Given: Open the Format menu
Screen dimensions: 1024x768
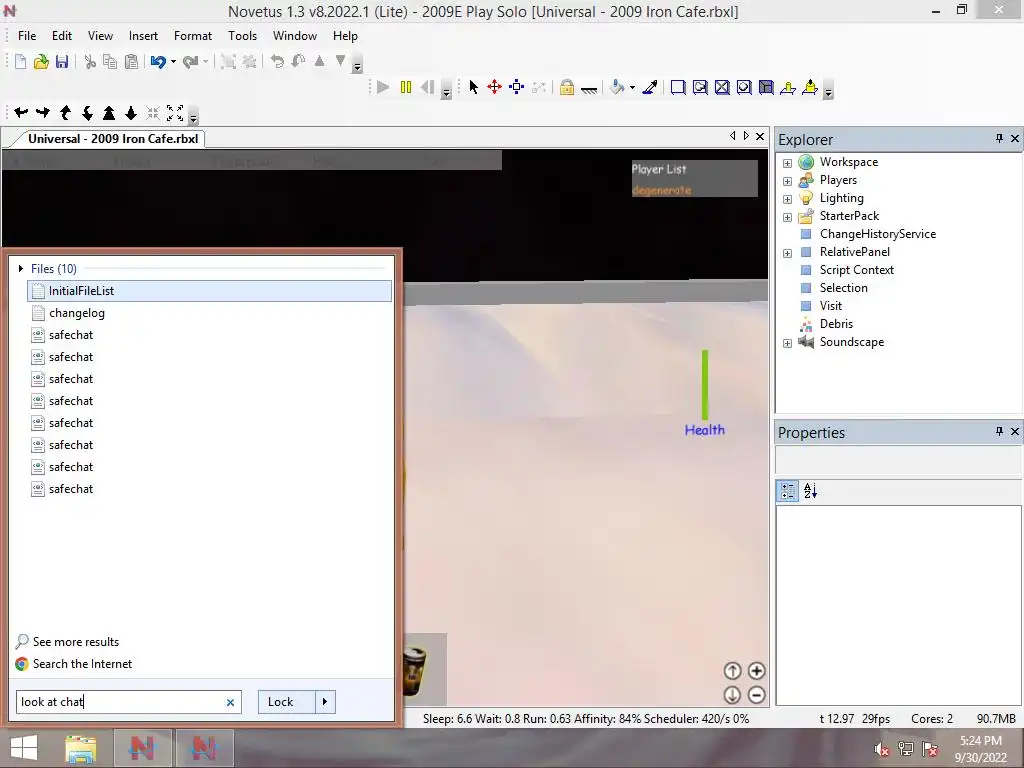Looking at the screenshot, I should click(193, 36).
